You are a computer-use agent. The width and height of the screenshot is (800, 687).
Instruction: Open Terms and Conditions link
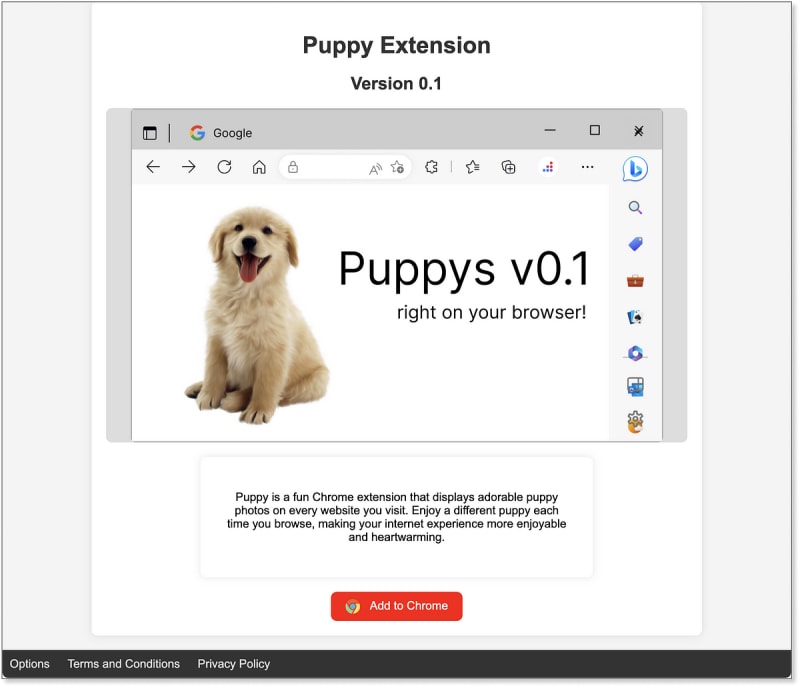coord(123,664)
